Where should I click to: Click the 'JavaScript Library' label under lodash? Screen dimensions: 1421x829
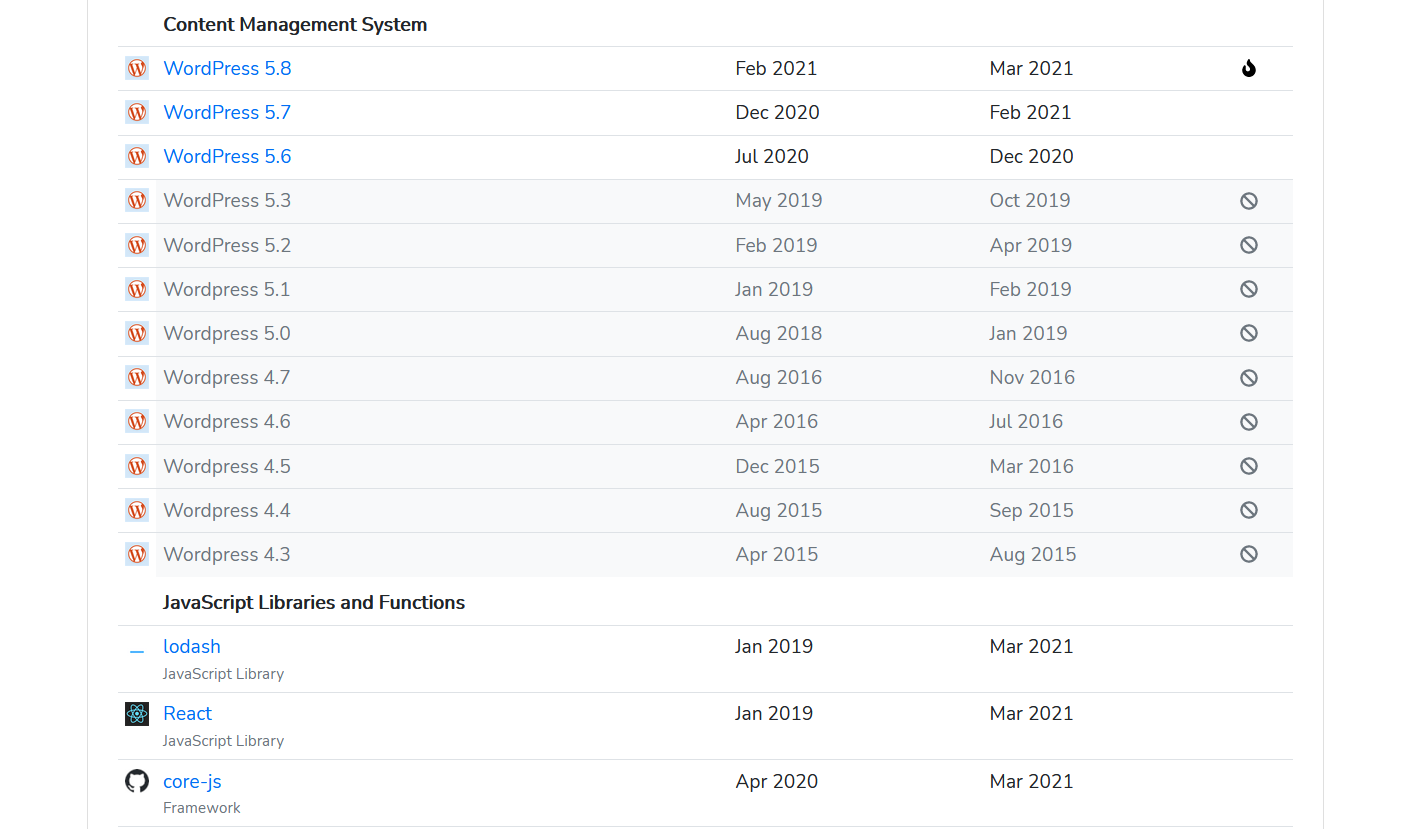[223, 674]
